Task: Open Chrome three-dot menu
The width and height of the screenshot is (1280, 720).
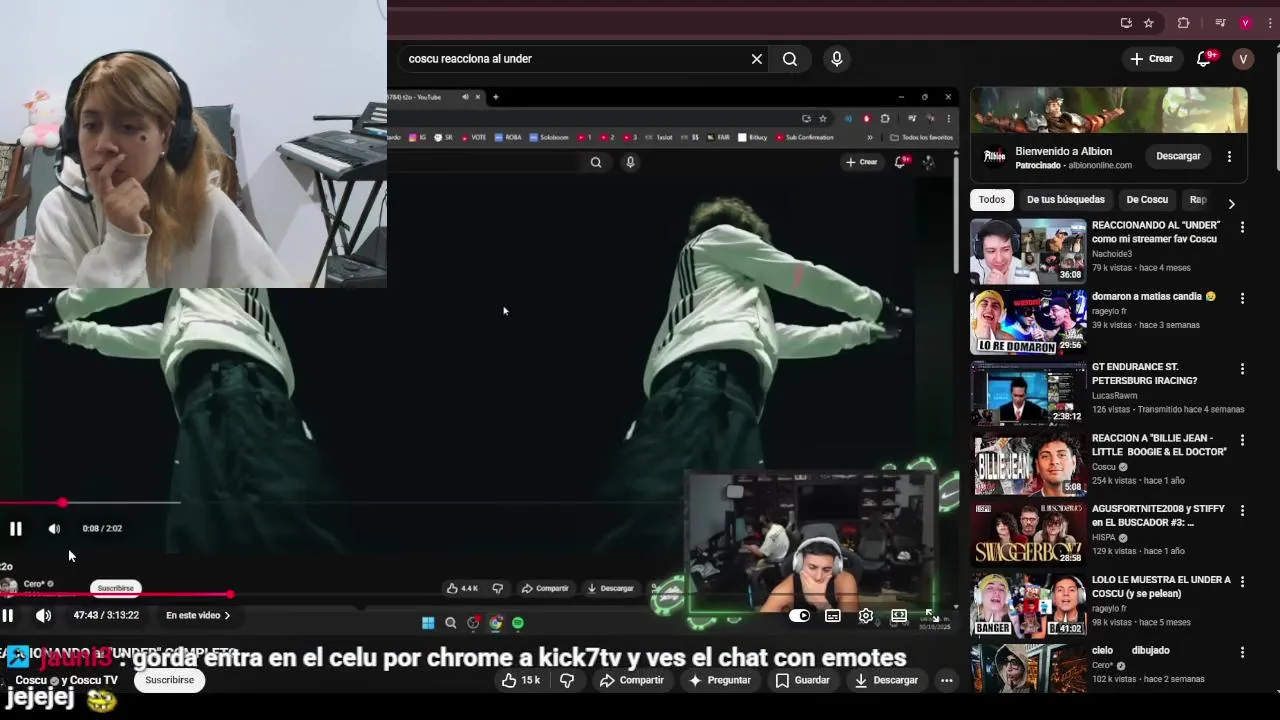Action: (1268, 23)
